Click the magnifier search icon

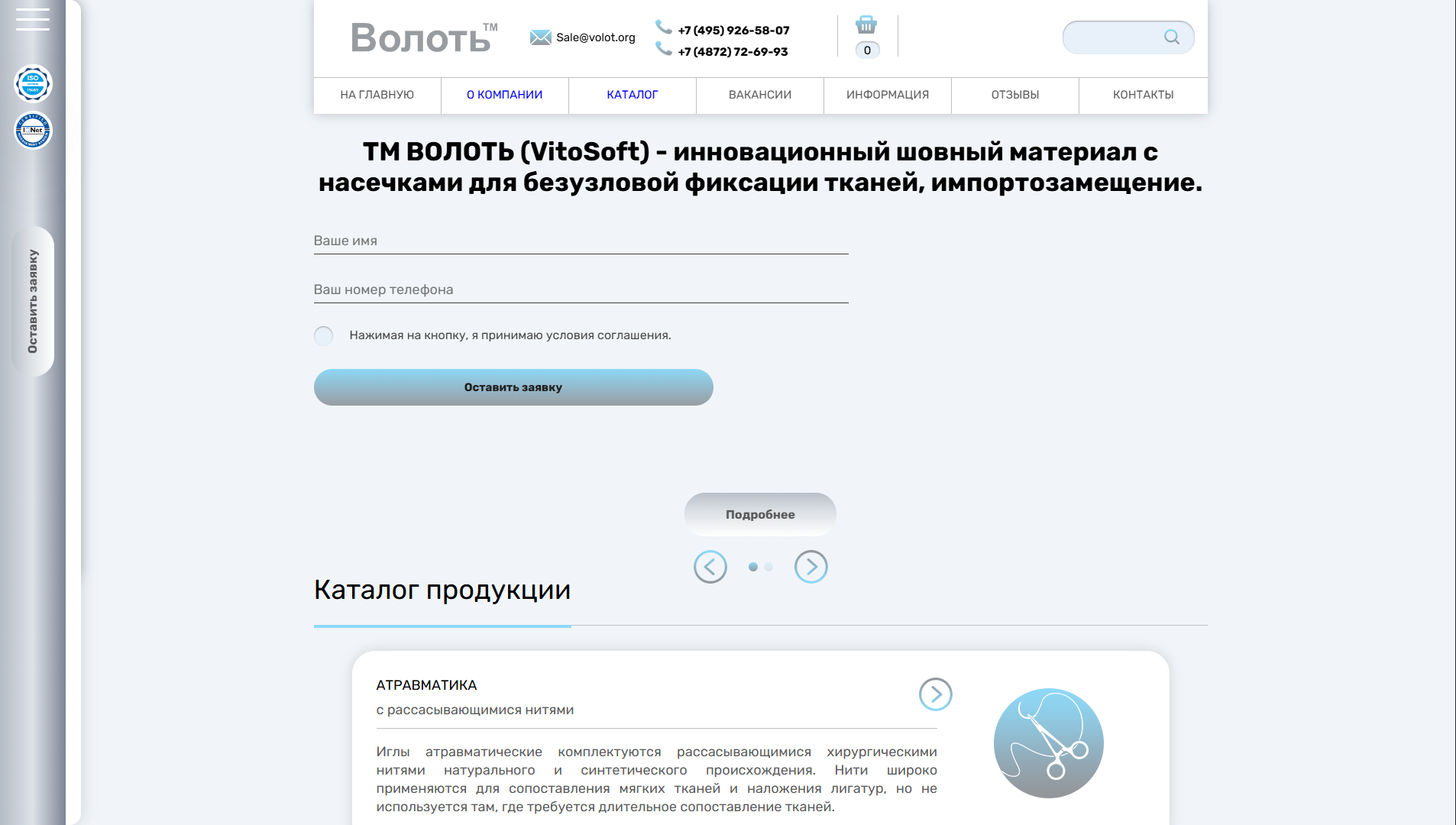pos(1171,37)
